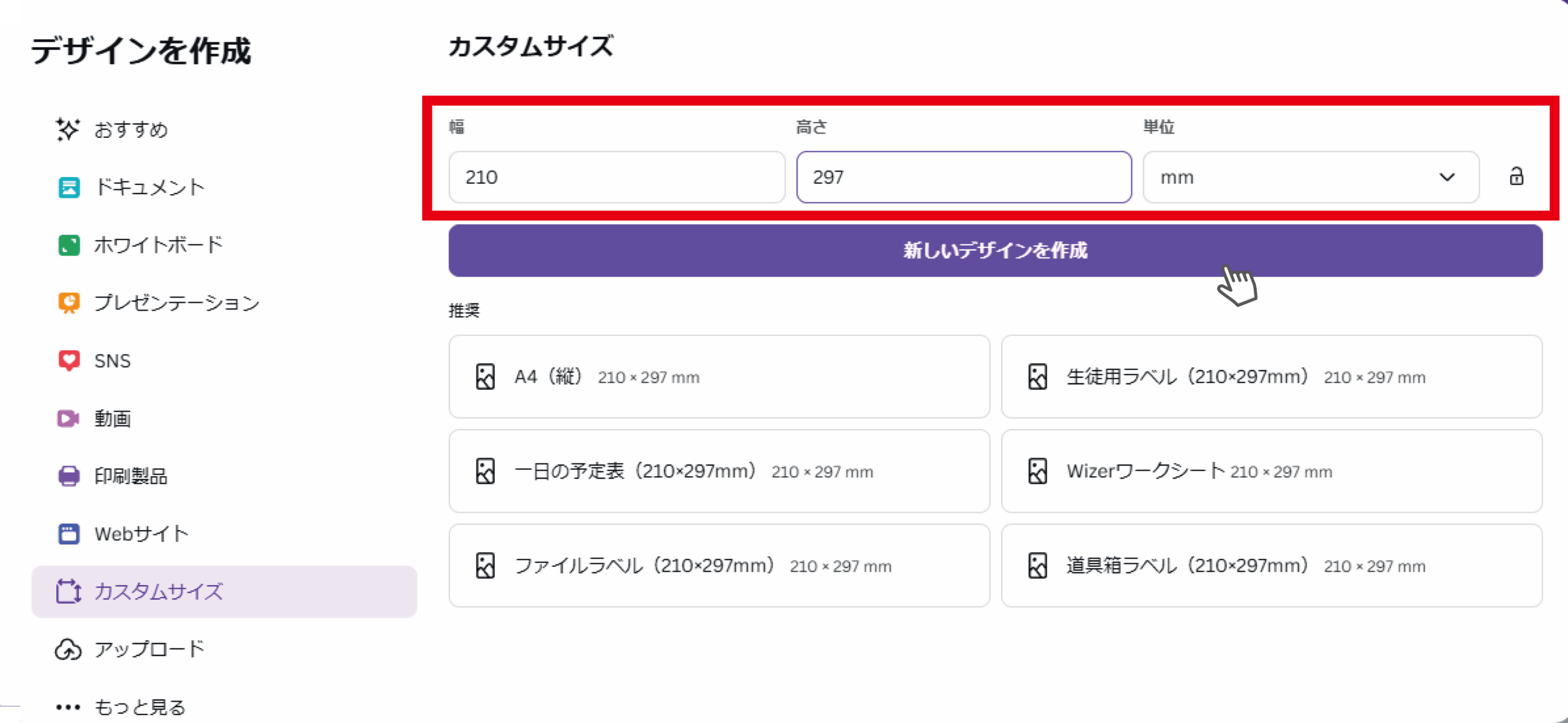Select the カスタムサイズ menu item

tap(224, 591)
